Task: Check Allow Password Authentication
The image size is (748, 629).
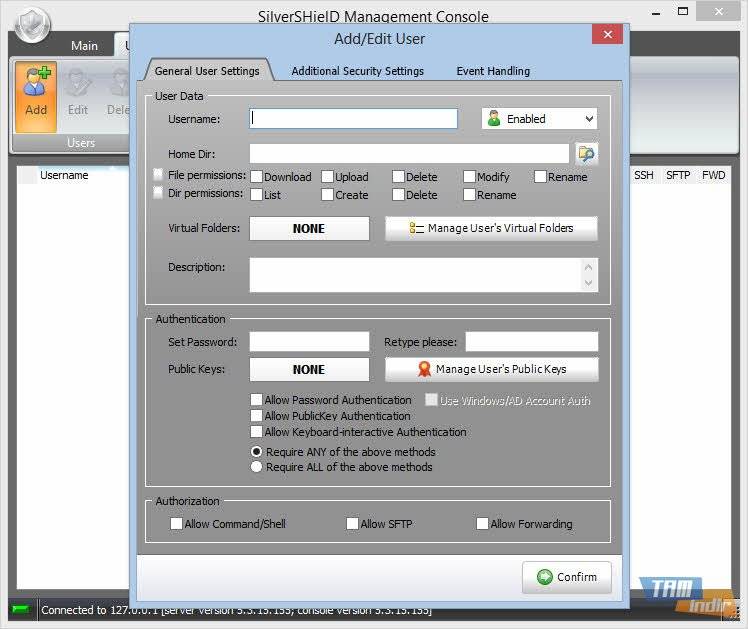Action: (x=257, y=400)
